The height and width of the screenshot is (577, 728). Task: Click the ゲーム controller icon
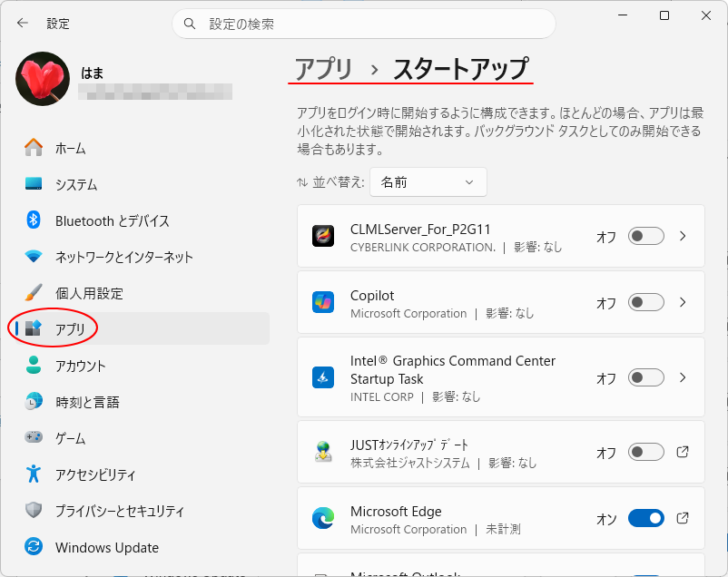[x=33, y=437]
